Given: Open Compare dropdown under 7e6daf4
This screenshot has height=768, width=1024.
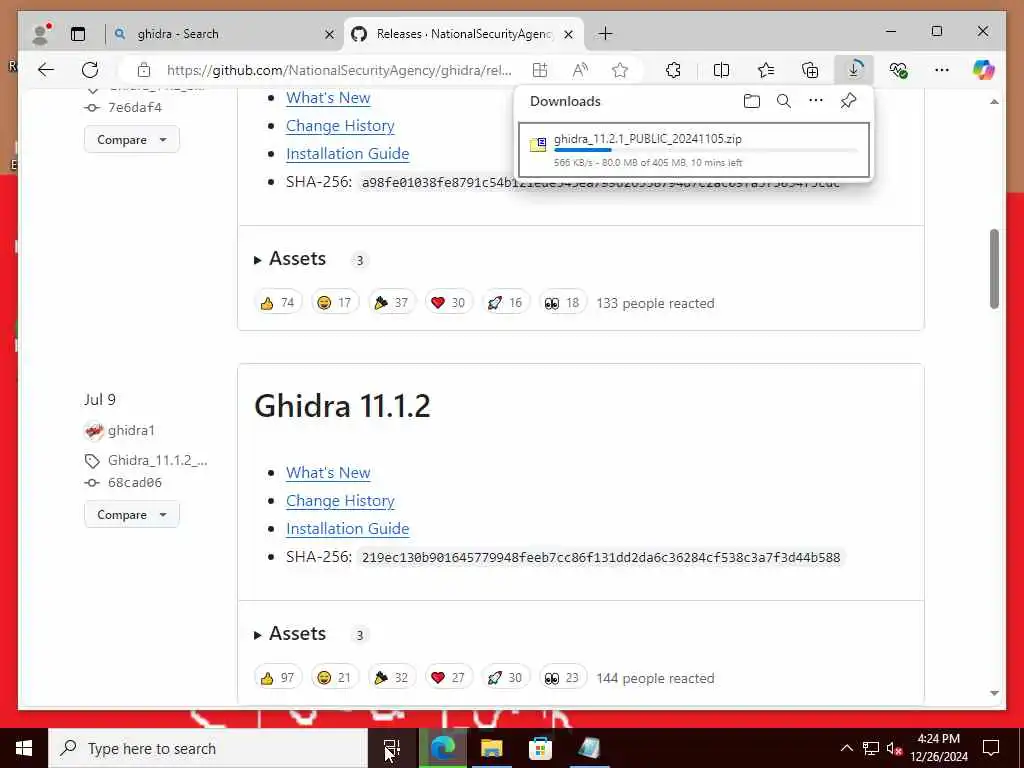Looking at the screenshot, I should click(132, 140).
